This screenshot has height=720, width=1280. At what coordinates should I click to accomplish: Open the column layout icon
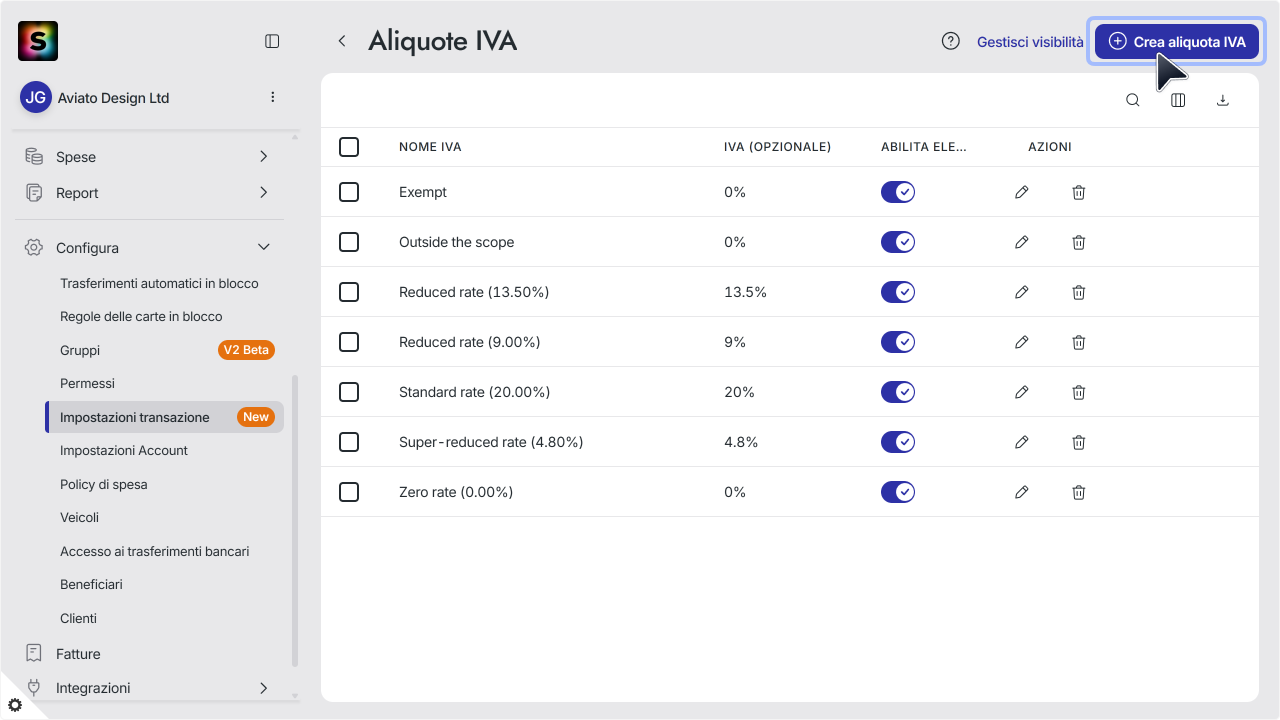1178,100
